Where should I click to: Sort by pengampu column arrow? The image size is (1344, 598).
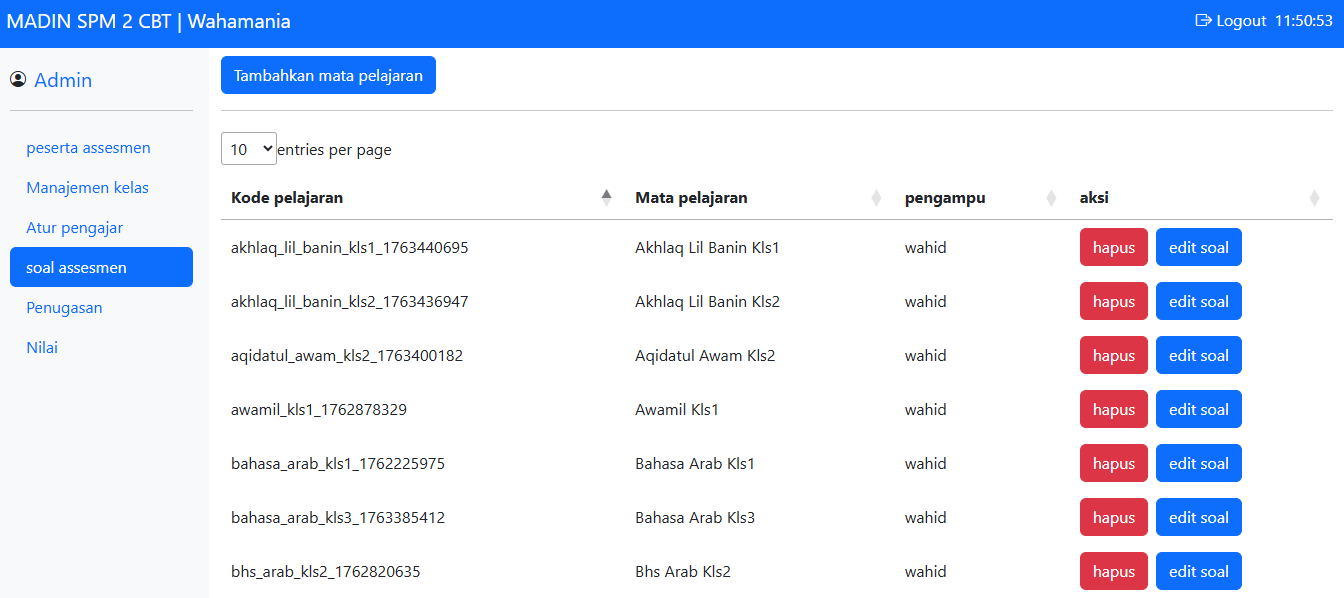1051,198
